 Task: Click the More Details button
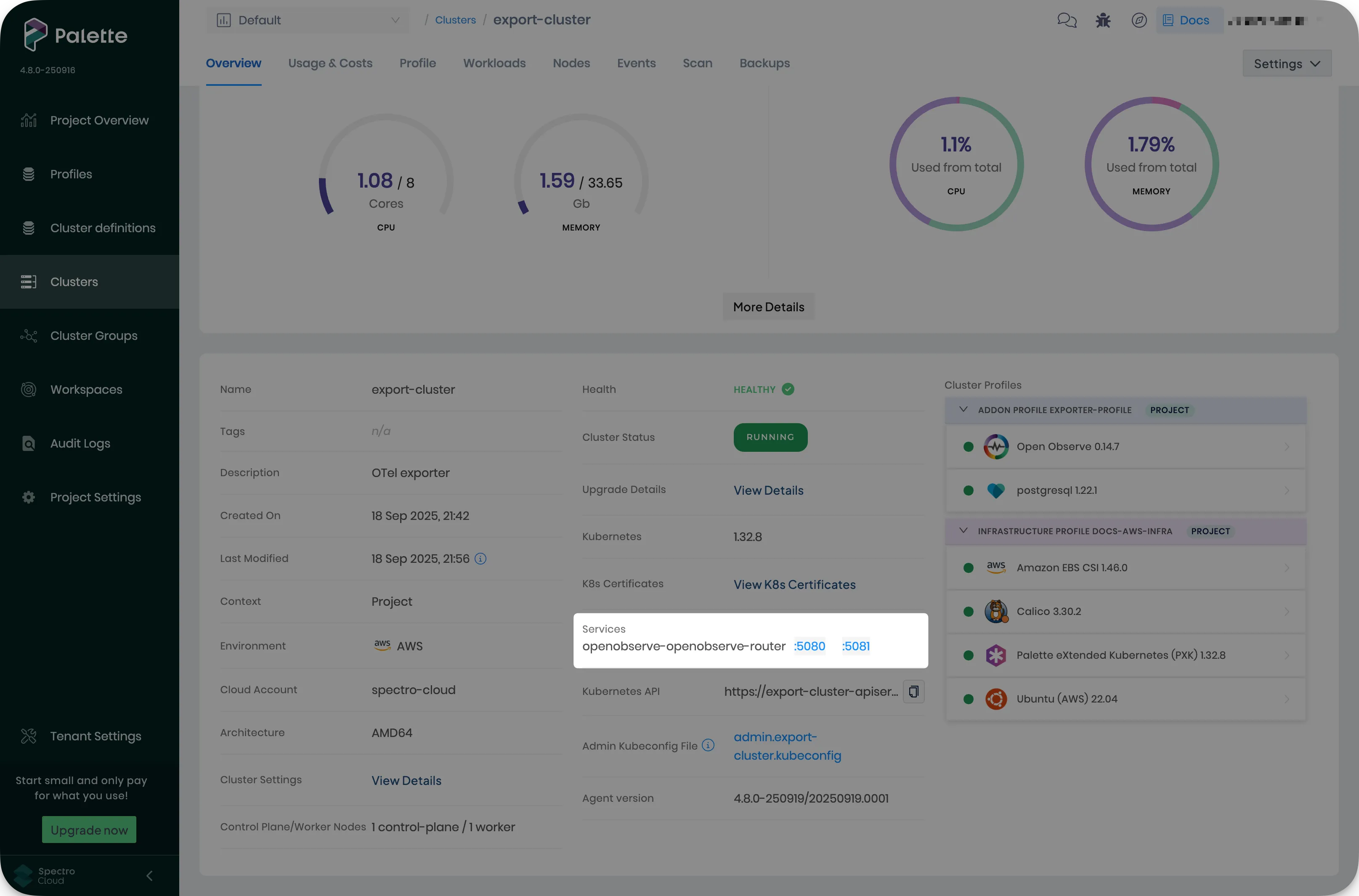pyautogui.click(x=768, y=307)
